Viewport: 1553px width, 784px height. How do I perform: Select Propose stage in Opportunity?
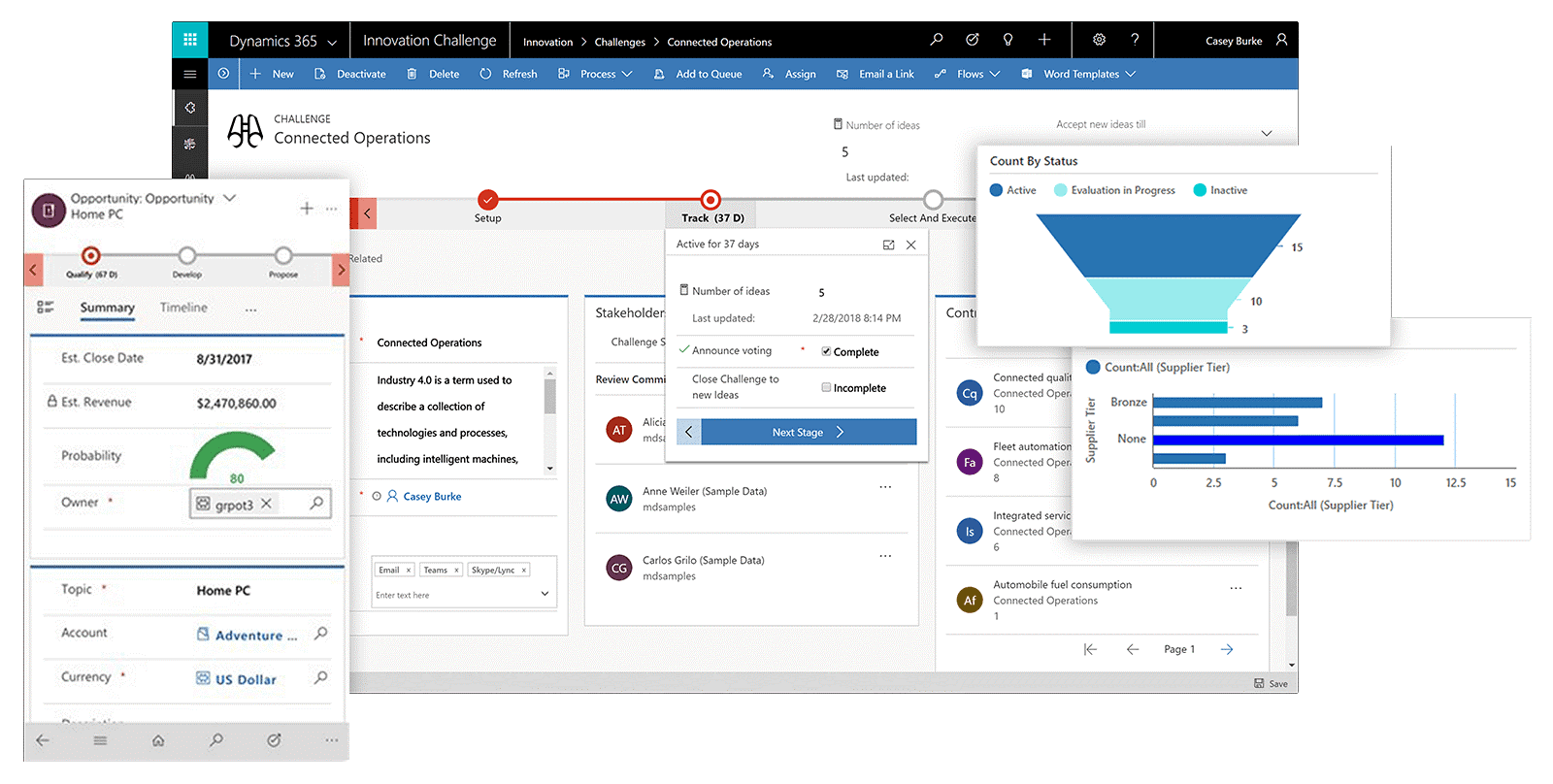(283, 255)
